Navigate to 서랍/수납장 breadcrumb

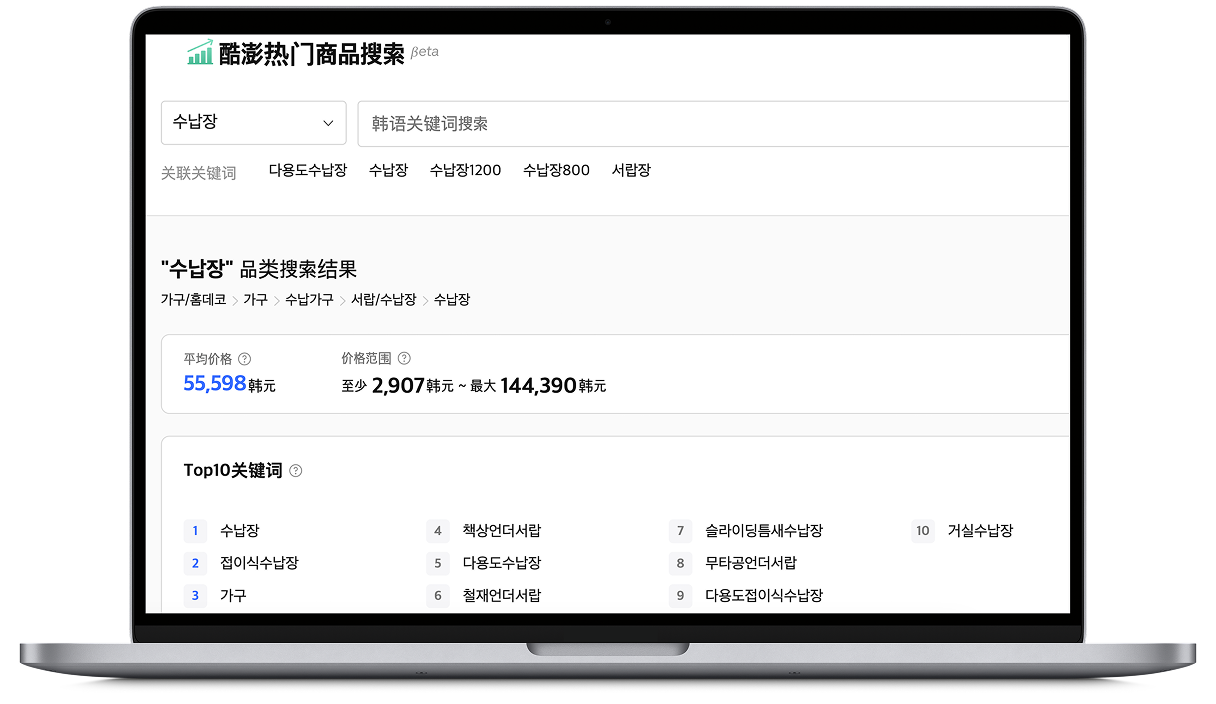click(x=383, y=300)
